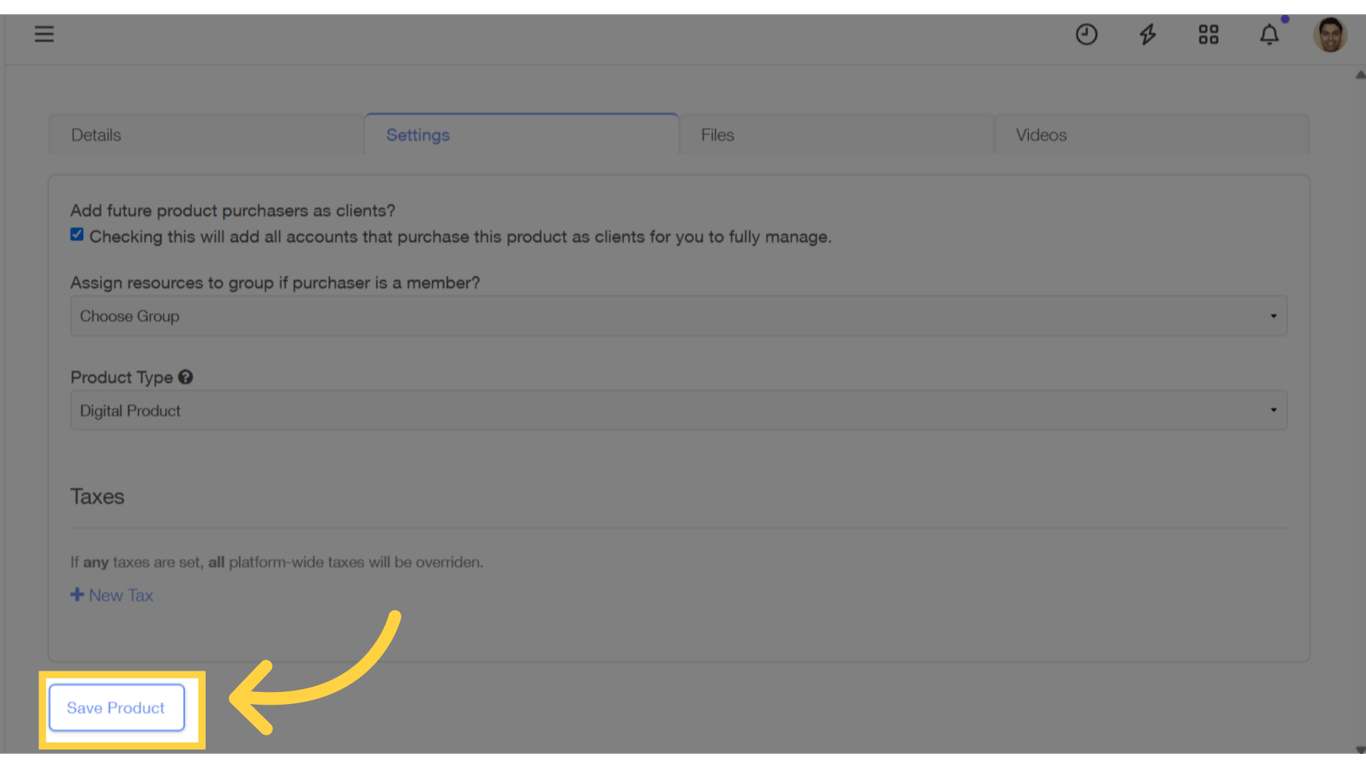Click the page scrollbar up arrow
The height and width of the screenshot is (768, 1366).
pyautogui.click(x=1360, y=75)
